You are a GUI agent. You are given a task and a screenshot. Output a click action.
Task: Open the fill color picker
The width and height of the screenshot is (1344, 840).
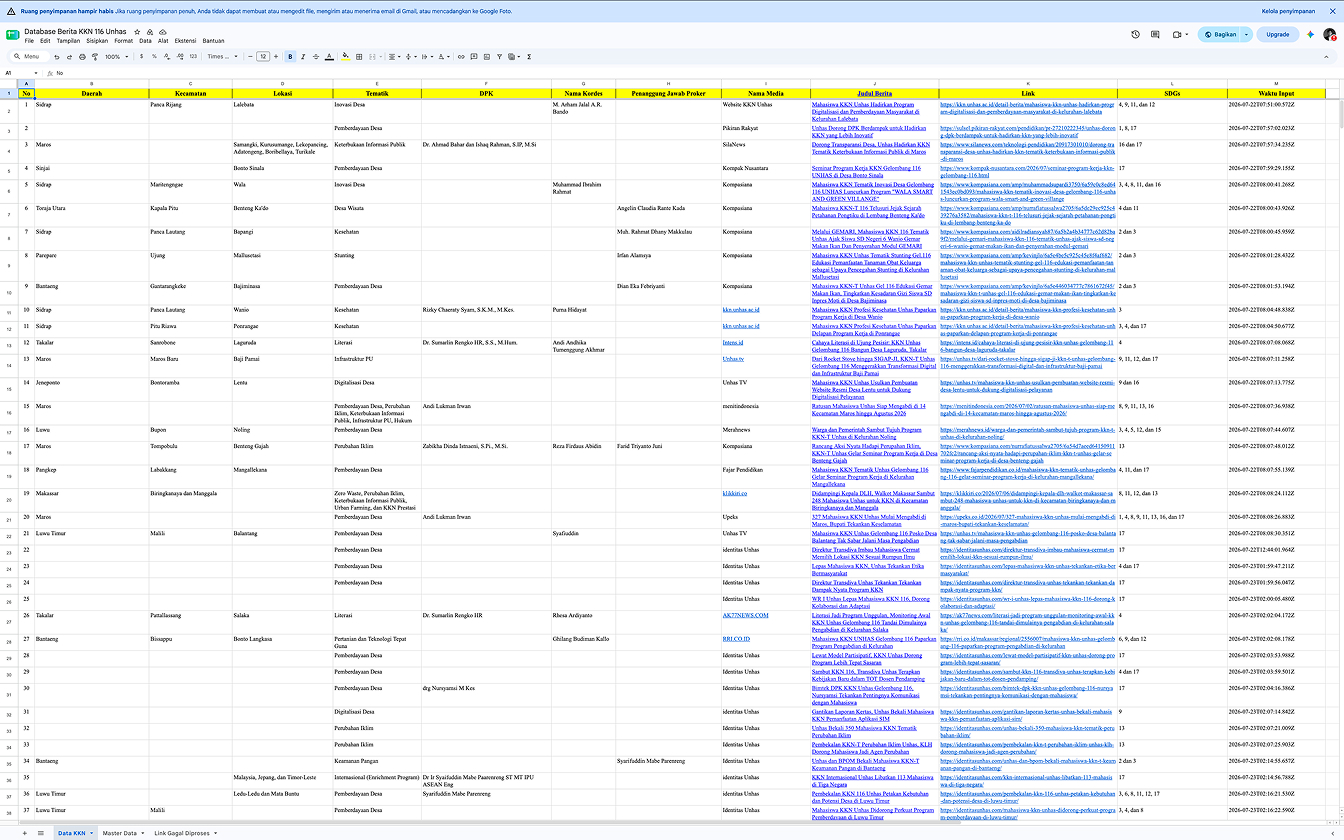coord(345,57)
